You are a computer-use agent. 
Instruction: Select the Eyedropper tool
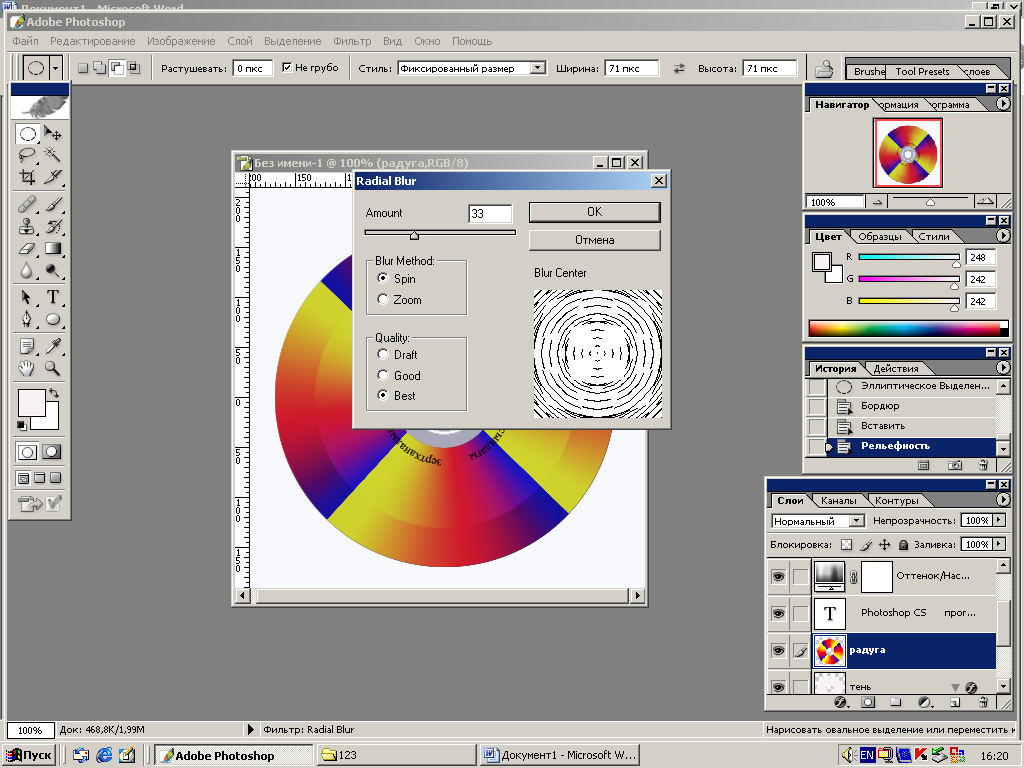coord(53,346)
